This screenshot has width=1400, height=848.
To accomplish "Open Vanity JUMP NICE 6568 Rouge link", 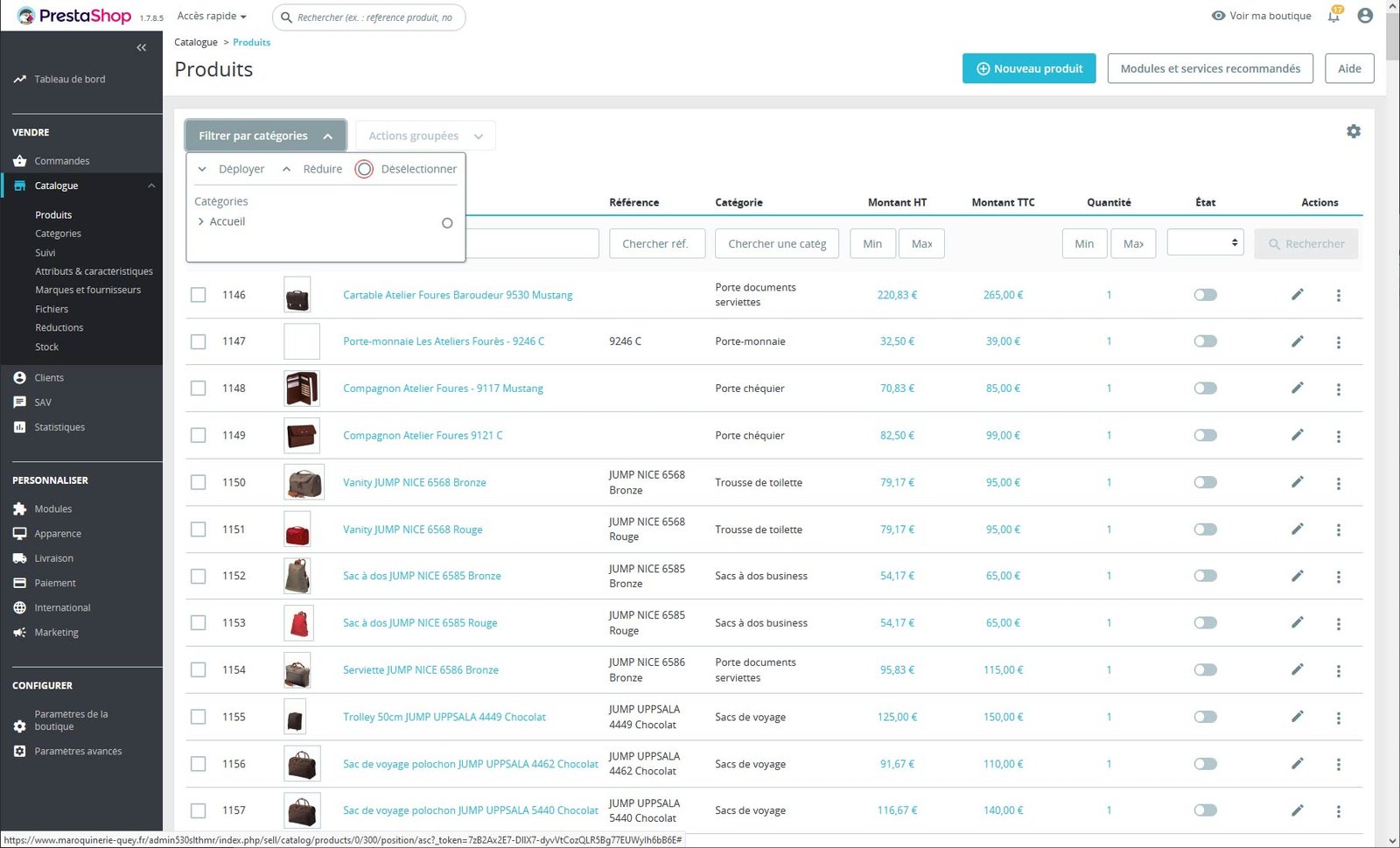I will [412, 529].
